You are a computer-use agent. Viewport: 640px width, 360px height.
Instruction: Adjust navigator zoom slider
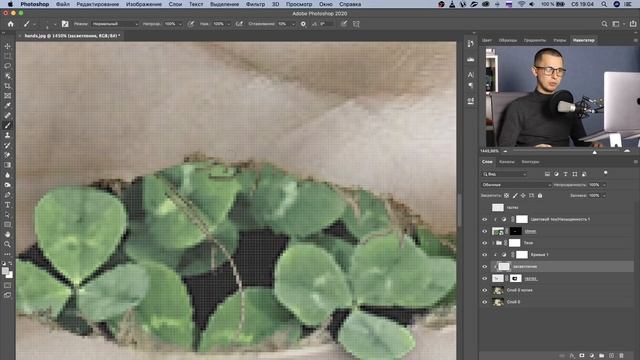click(594, 151)
